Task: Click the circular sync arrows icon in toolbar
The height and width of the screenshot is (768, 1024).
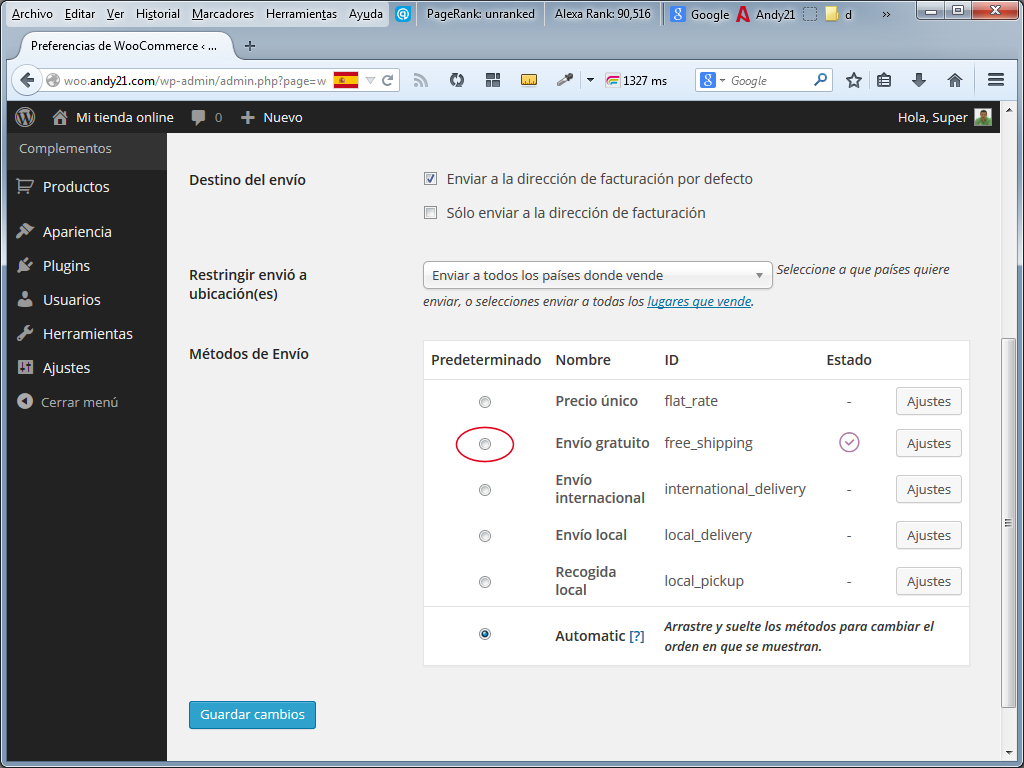Action: (x=457, y=80)
